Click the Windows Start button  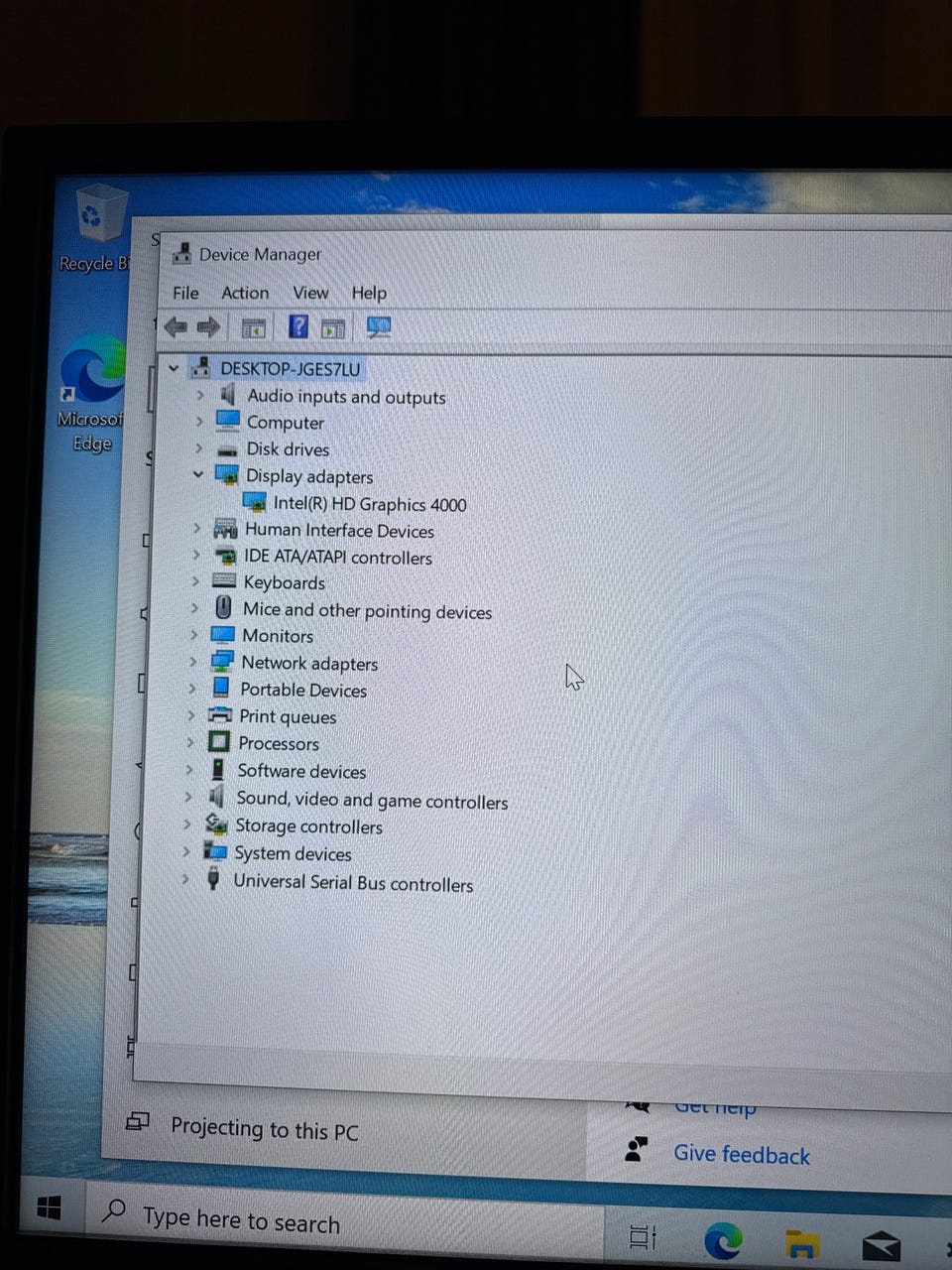49,1207
